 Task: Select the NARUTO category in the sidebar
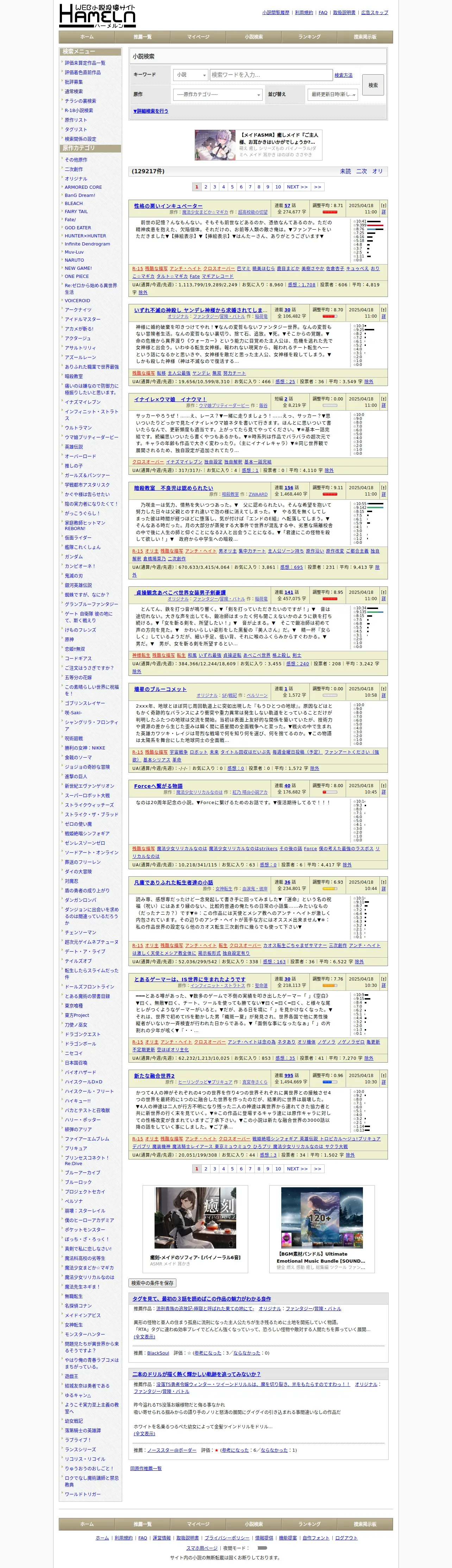coord(74,260)
